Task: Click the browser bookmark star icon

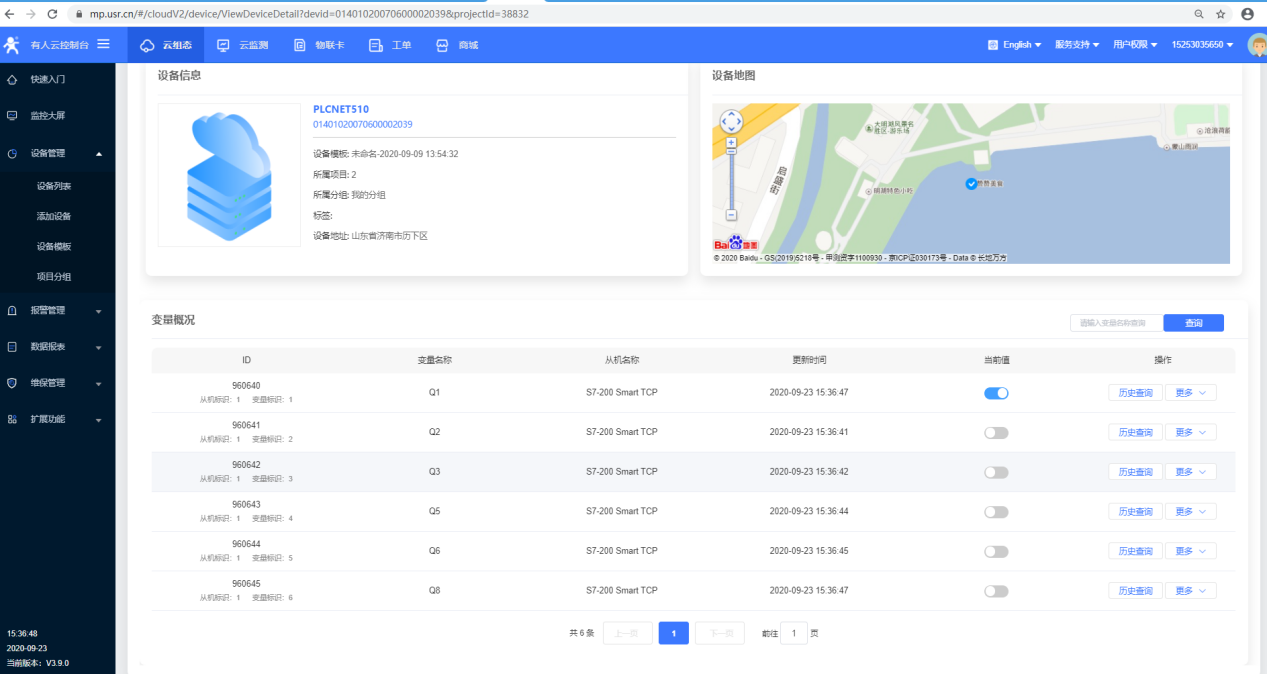Action: point(1220,14)
